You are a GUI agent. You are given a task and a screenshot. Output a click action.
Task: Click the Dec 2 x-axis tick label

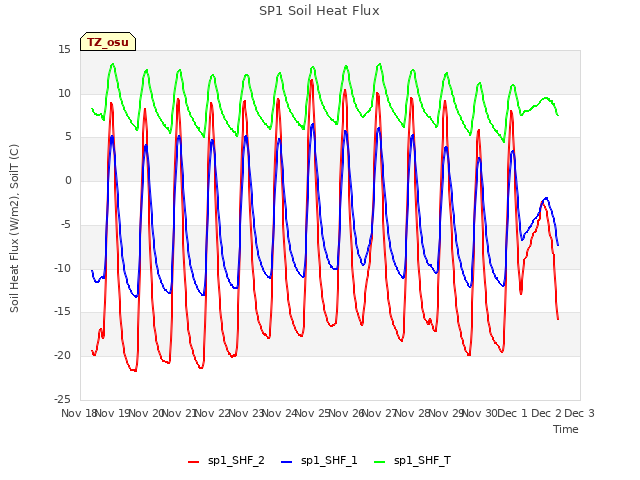point(546,413)
